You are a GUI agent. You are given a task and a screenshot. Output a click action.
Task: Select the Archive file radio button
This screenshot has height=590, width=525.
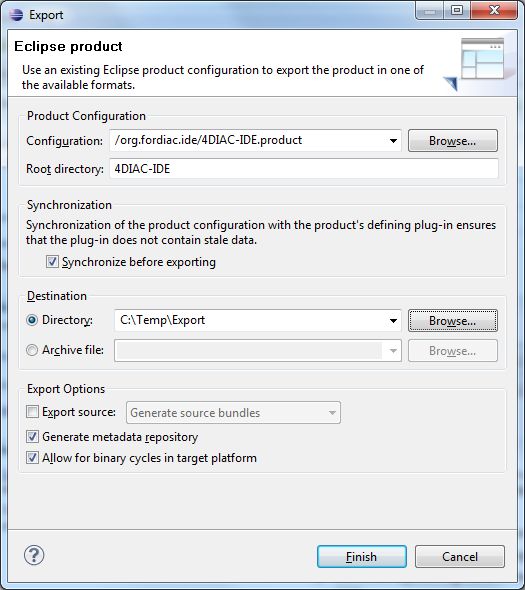pyautogui.click(x=32, y=350)
